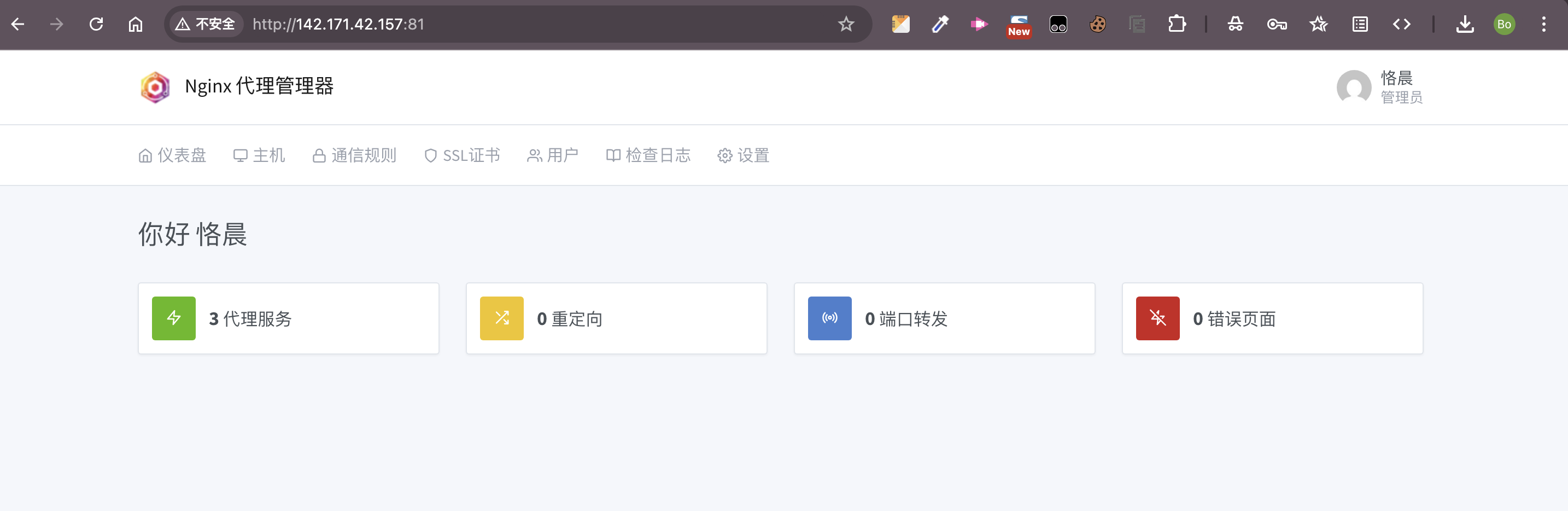Open the 通信规则 access list page
Image resolution: width=1568 pixels, height=511 pixels.
coord(354,155)
